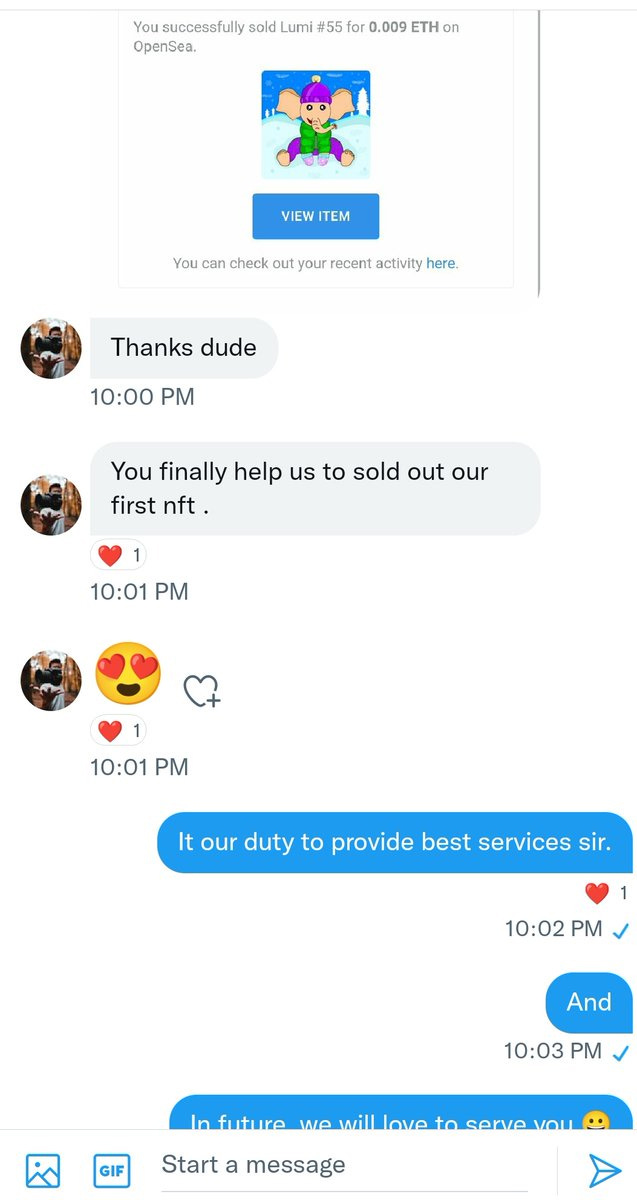Viewport: 637px width, 1200px height.
Task: Open the image attachment picker icon
Action: pyautogui.click(x=43, y=1169)
